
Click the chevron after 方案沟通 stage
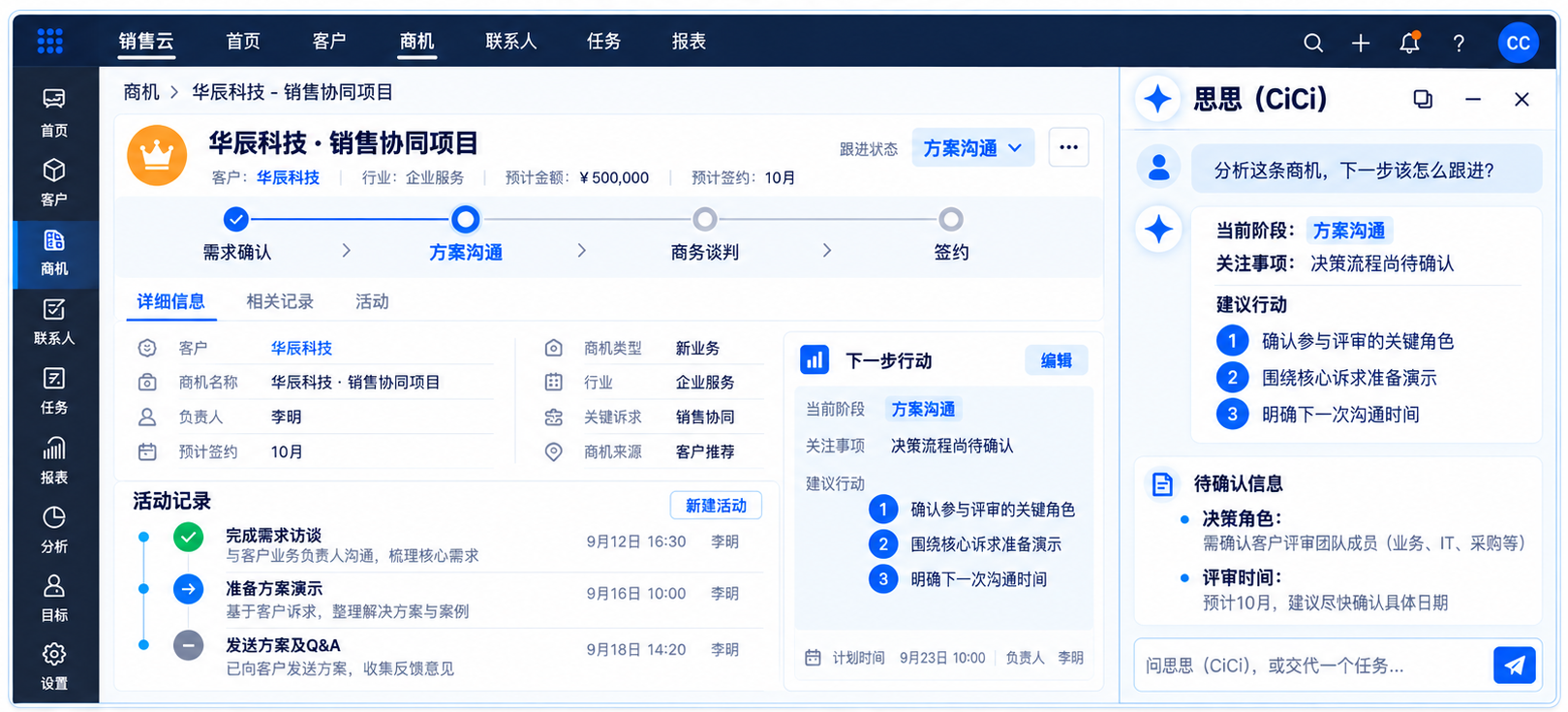pyautogui.click(x=581, y=251)
